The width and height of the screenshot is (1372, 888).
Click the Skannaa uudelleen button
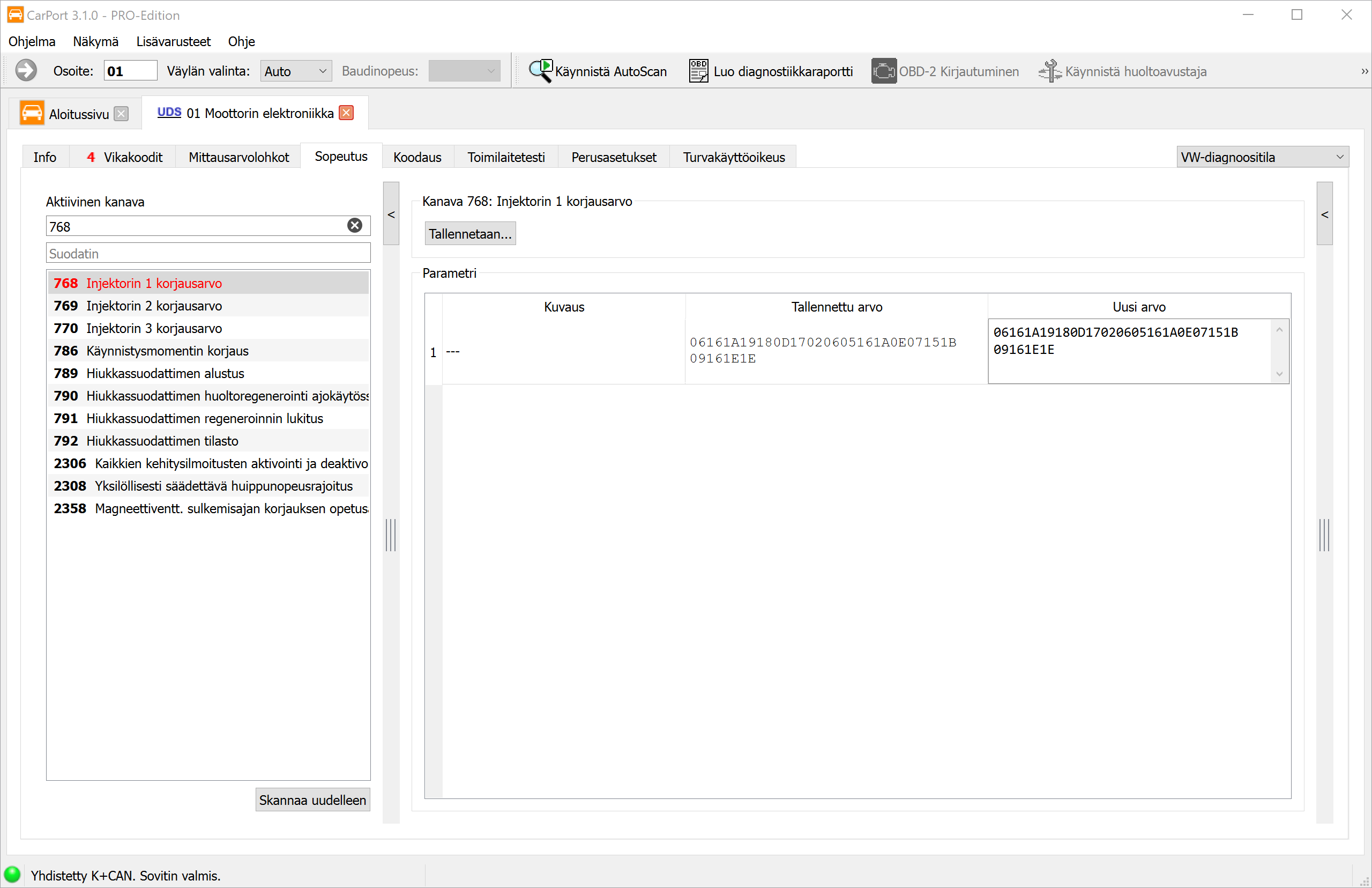(x=312, y=799)
